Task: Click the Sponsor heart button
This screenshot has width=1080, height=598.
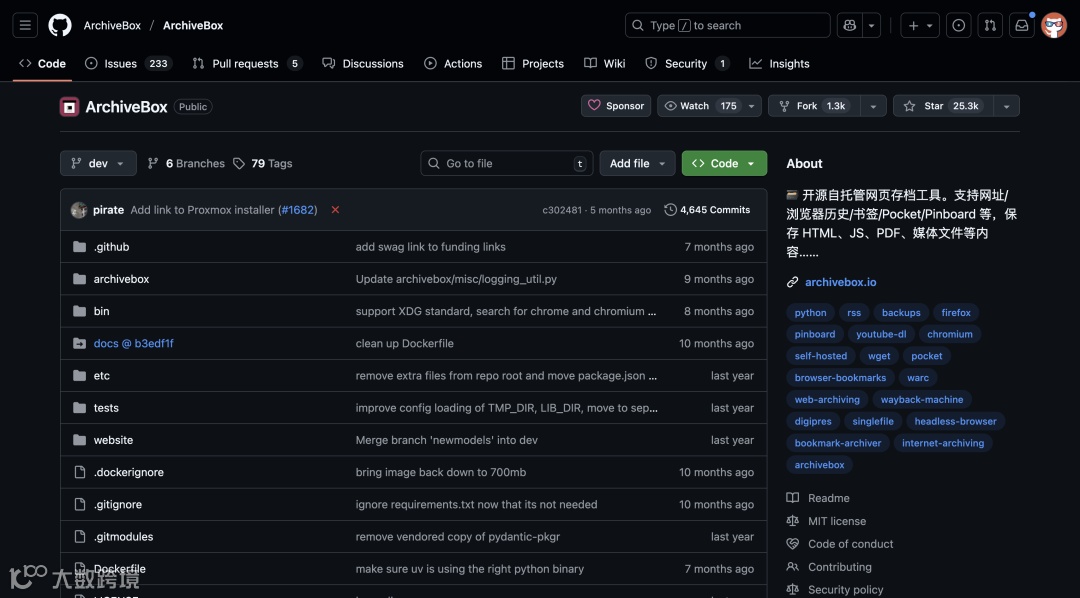Action: pos(616,106)
